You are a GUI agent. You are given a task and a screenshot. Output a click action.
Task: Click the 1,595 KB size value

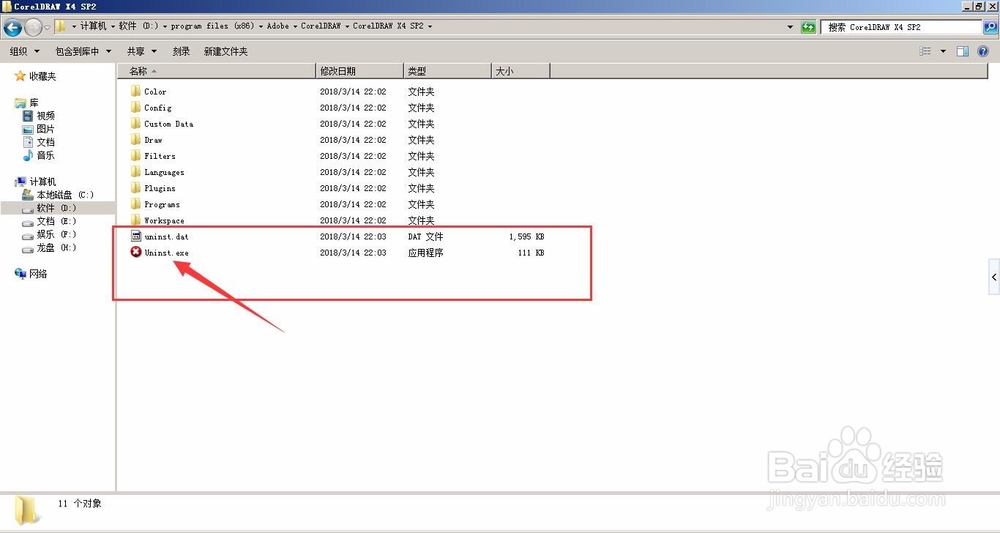point(526,237)
